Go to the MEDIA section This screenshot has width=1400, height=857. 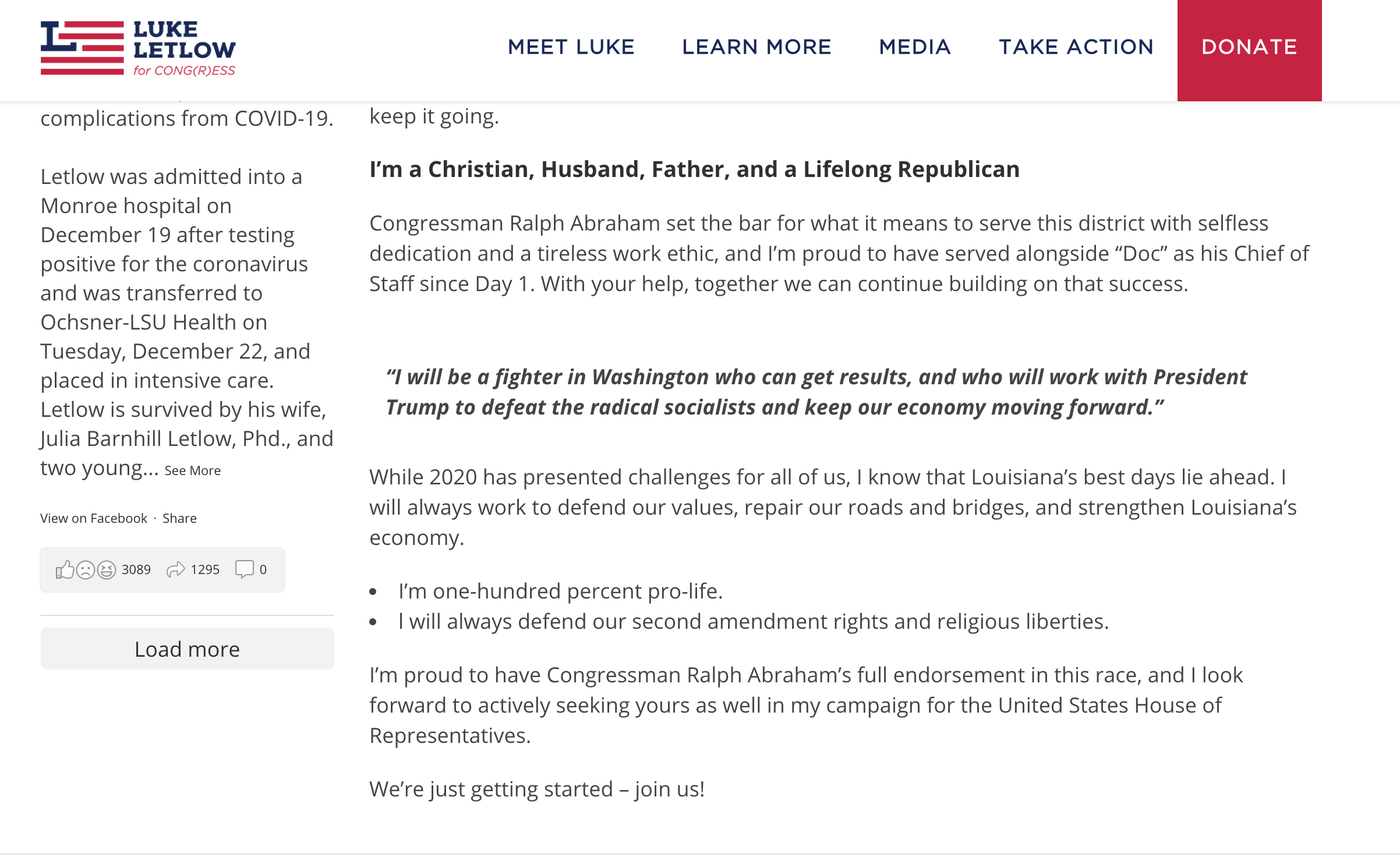915,47
